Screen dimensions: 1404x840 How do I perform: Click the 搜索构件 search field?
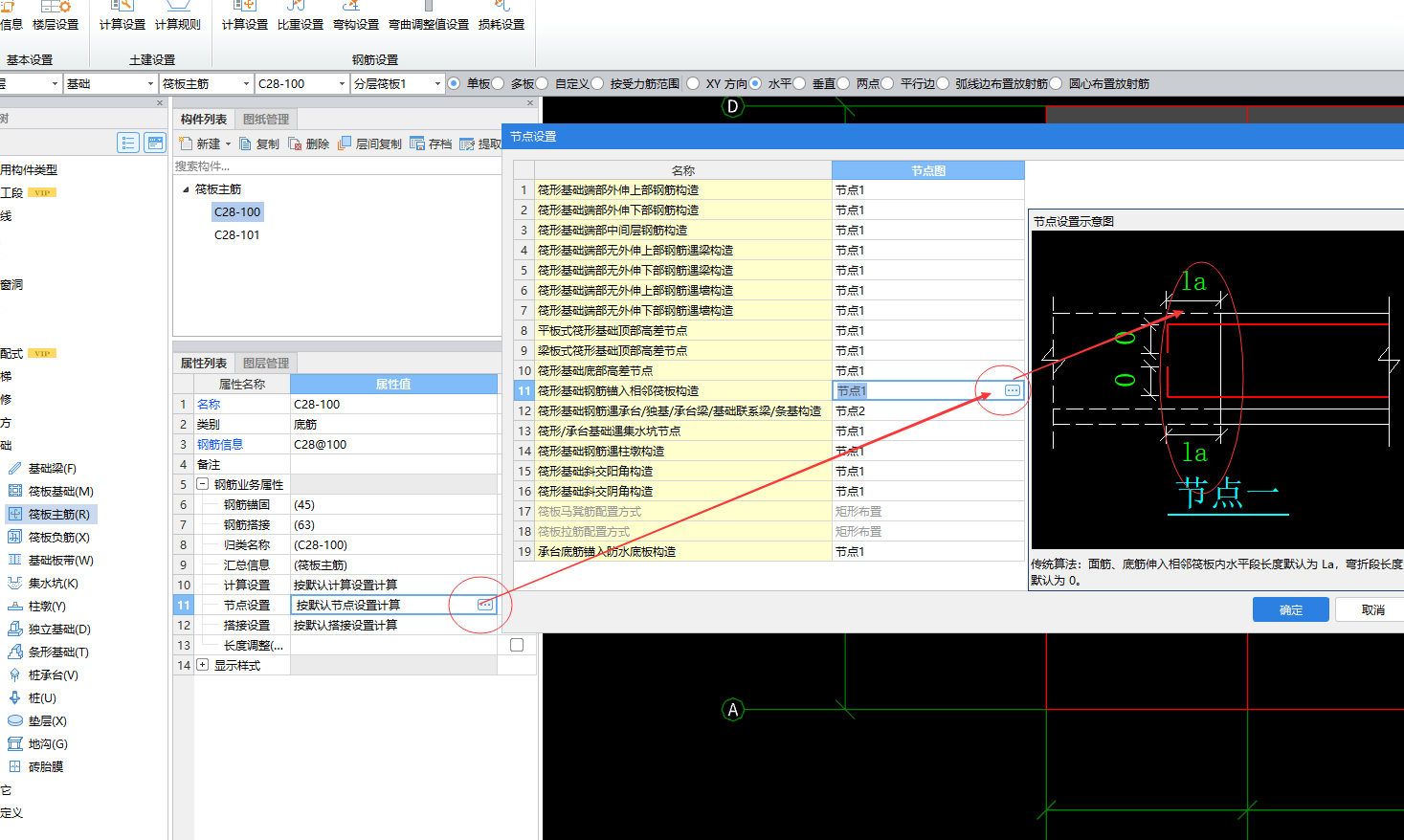point(337,166)
